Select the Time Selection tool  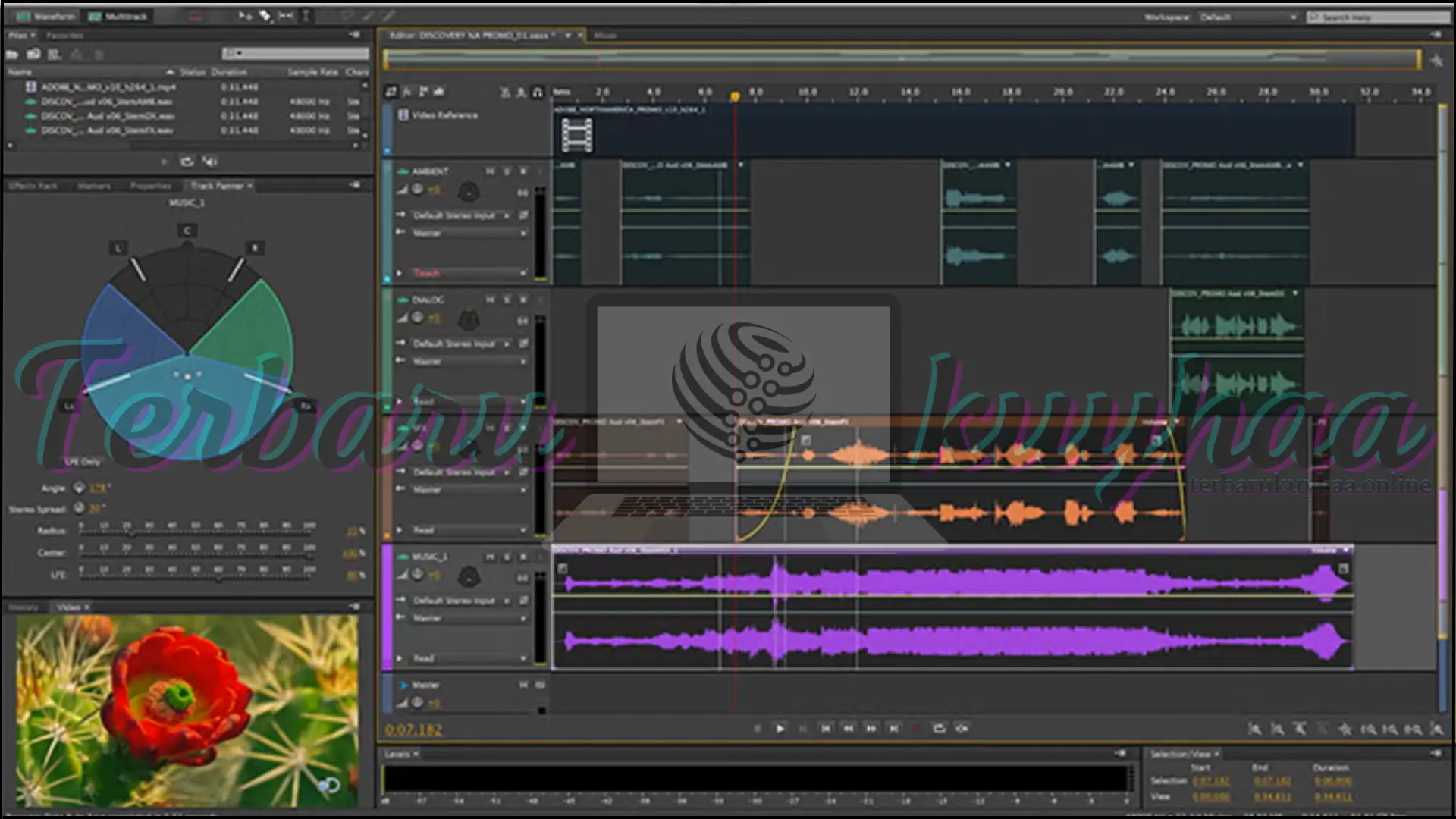(306, 16)
